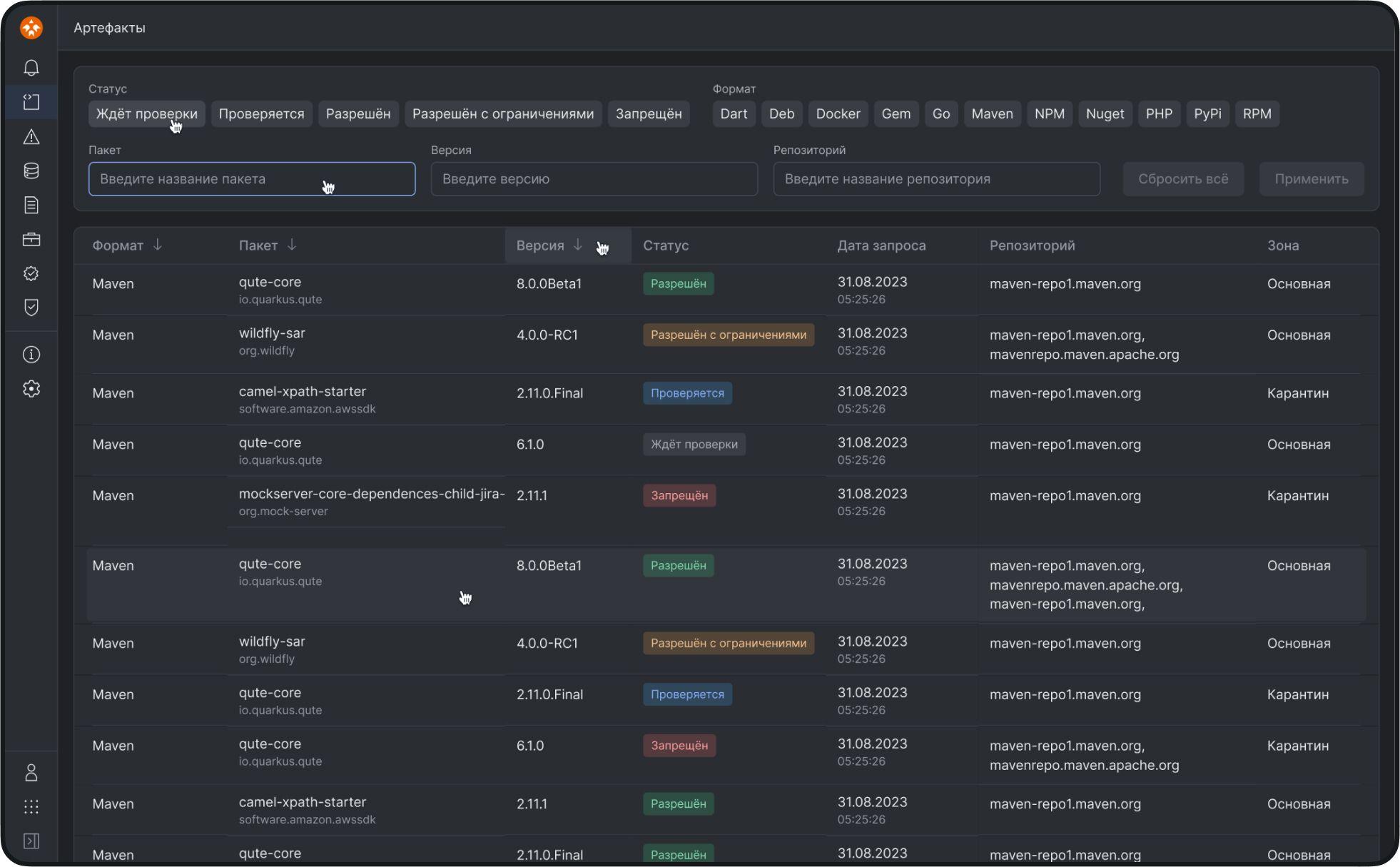The width and height of the screenshot is (1400, 867).
Task: Click the Статус column header
Action: point(666,245)
